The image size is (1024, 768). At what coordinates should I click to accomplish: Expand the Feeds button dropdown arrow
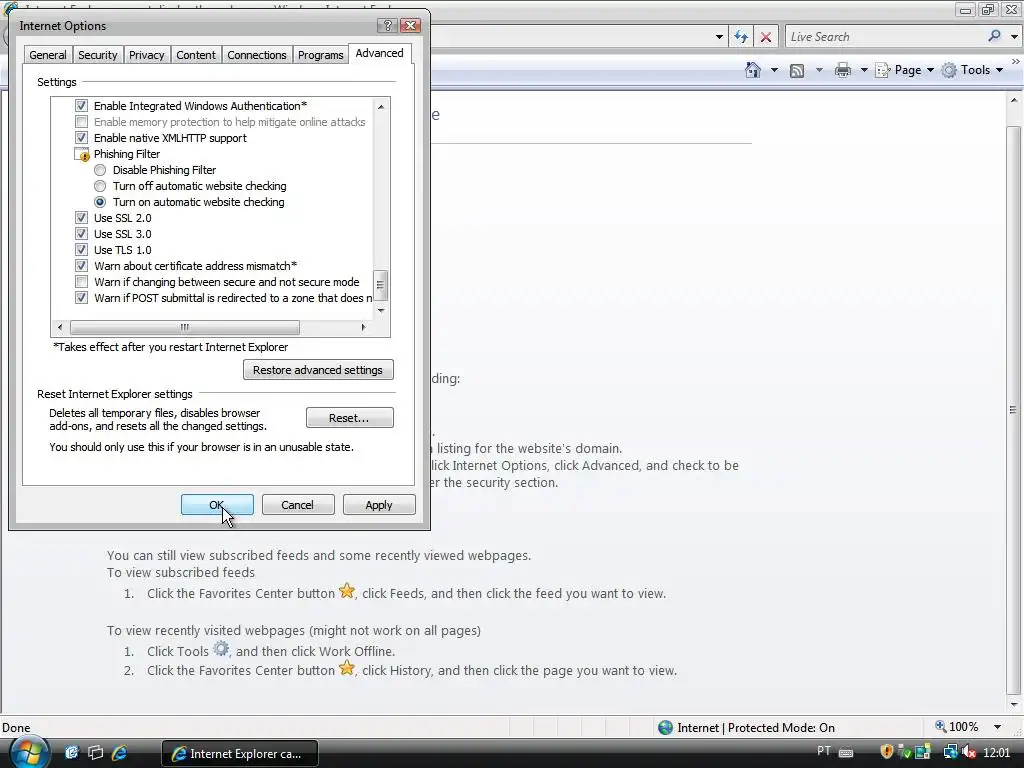pos(818,70)
